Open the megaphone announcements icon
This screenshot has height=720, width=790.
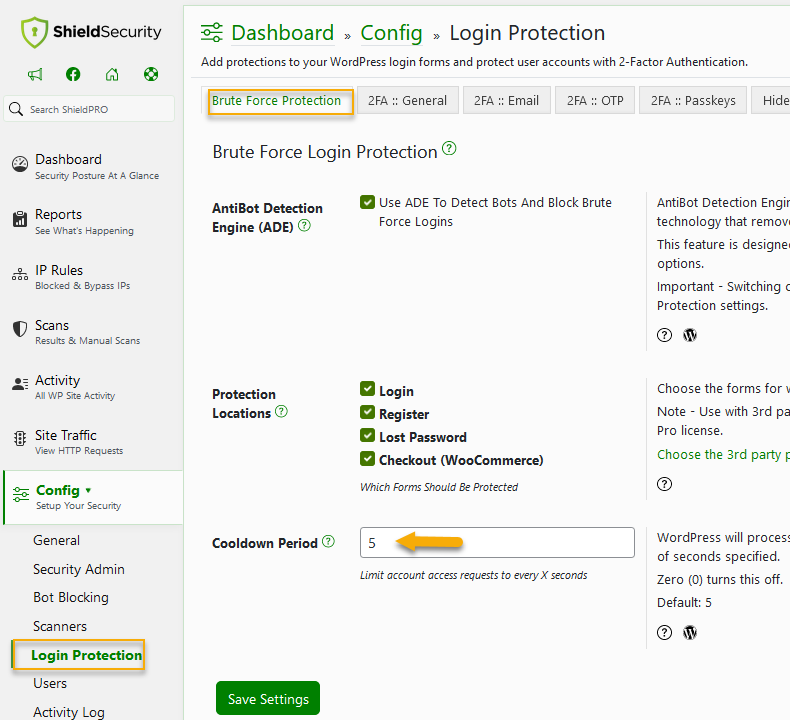[35, 75]
